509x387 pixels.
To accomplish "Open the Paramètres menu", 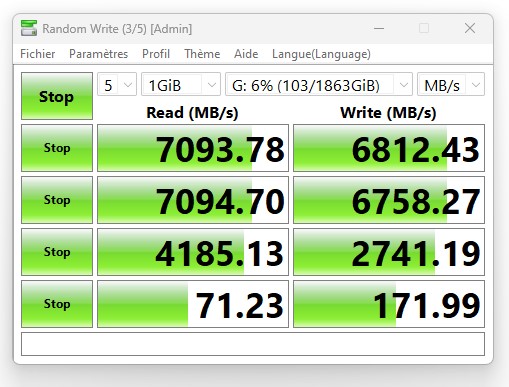I will [x=98, y=54].
